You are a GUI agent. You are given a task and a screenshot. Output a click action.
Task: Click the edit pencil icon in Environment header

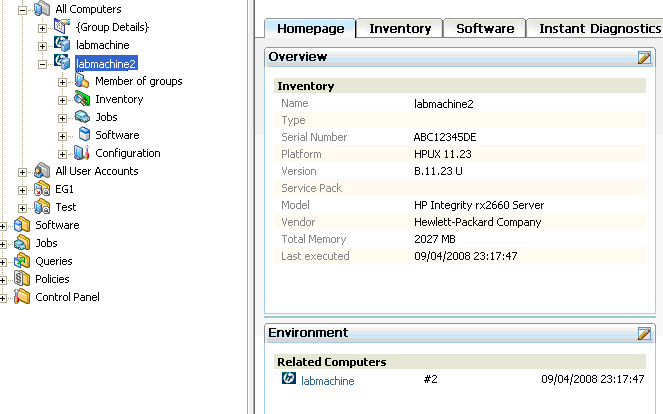click(x=644, y=333)
